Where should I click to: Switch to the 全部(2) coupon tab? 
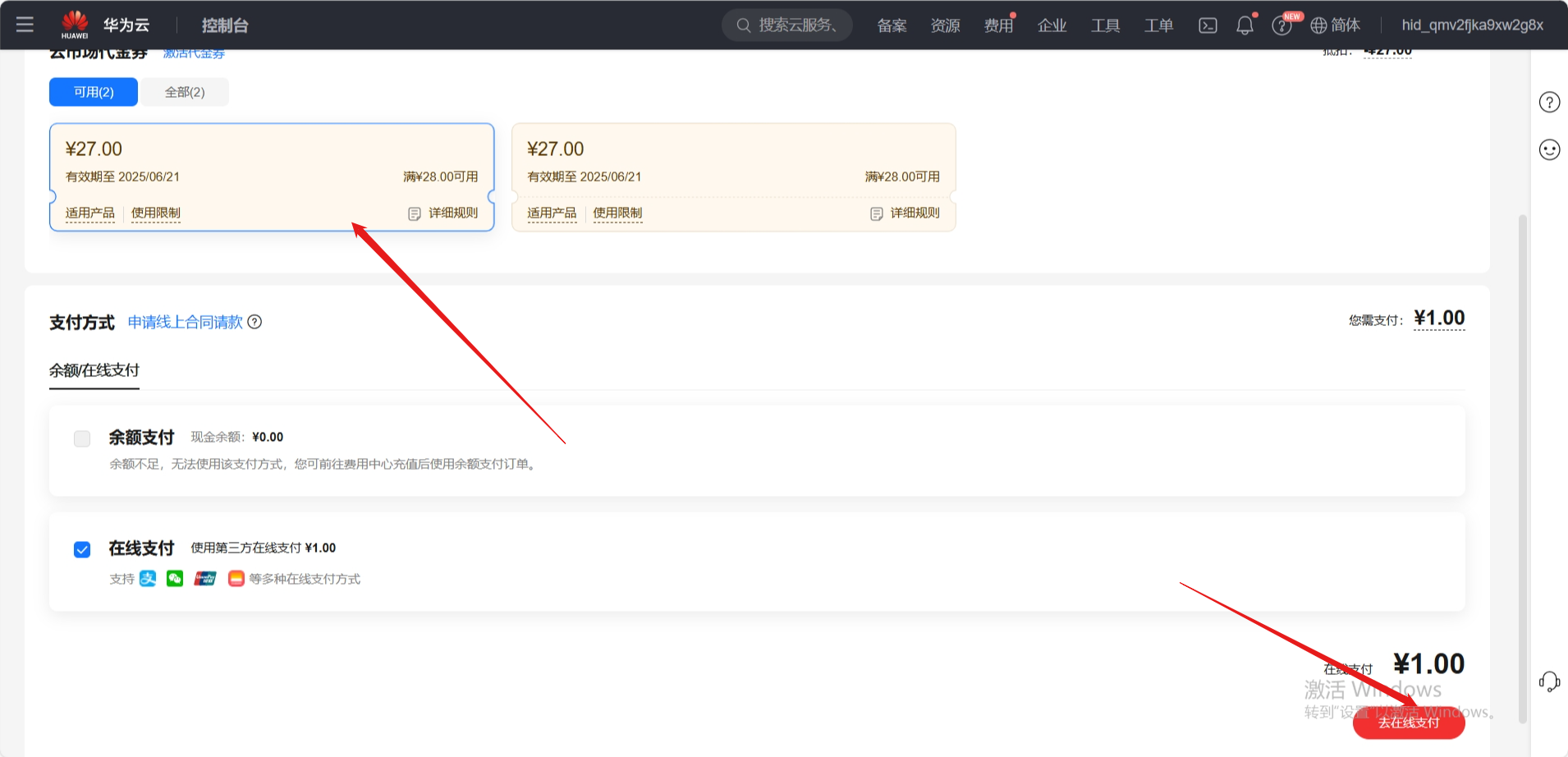(x=185, y=92)
